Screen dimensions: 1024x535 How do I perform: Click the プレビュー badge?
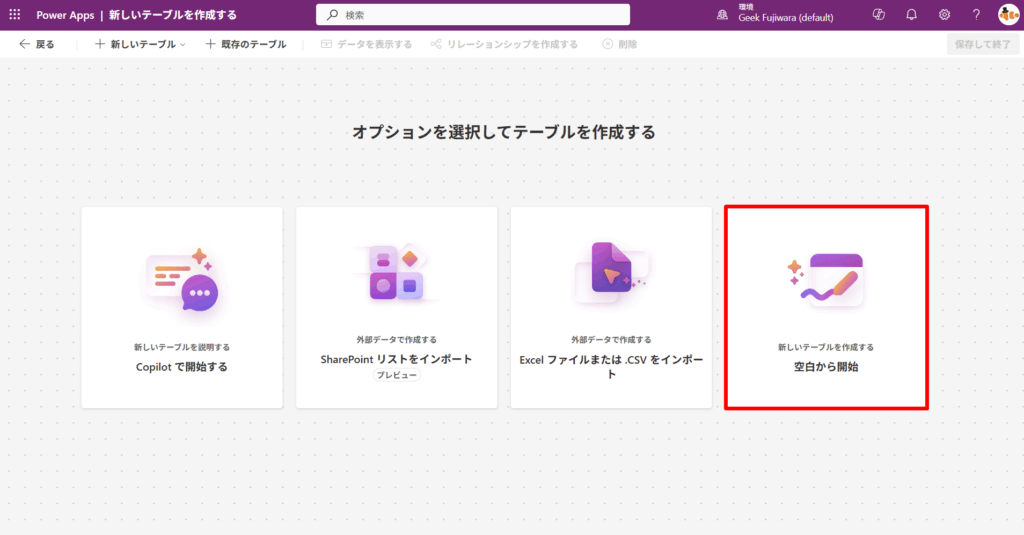[x=396, y=375]
